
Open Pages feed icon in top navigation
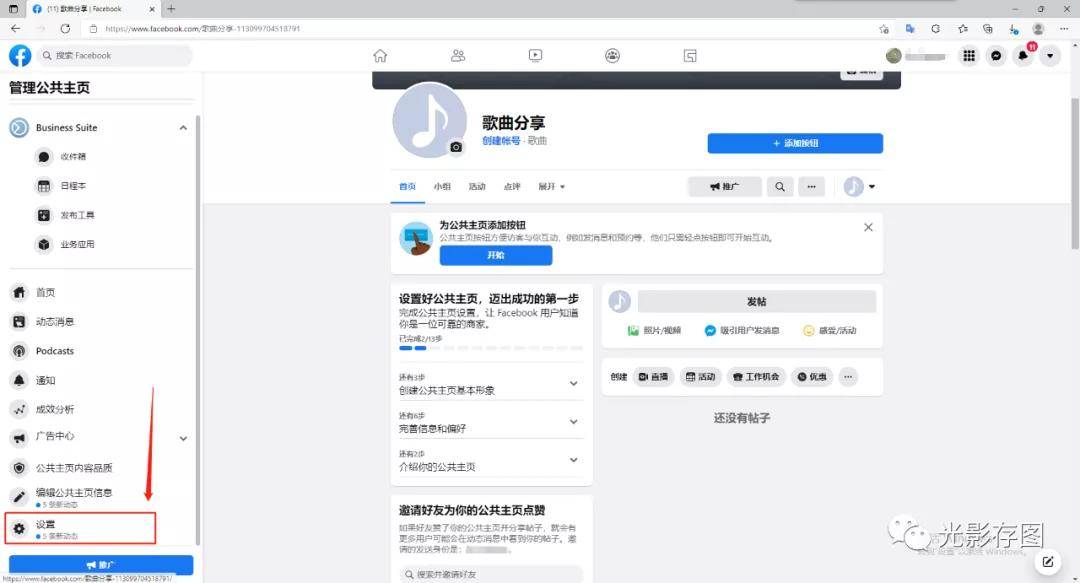[690, 56]
